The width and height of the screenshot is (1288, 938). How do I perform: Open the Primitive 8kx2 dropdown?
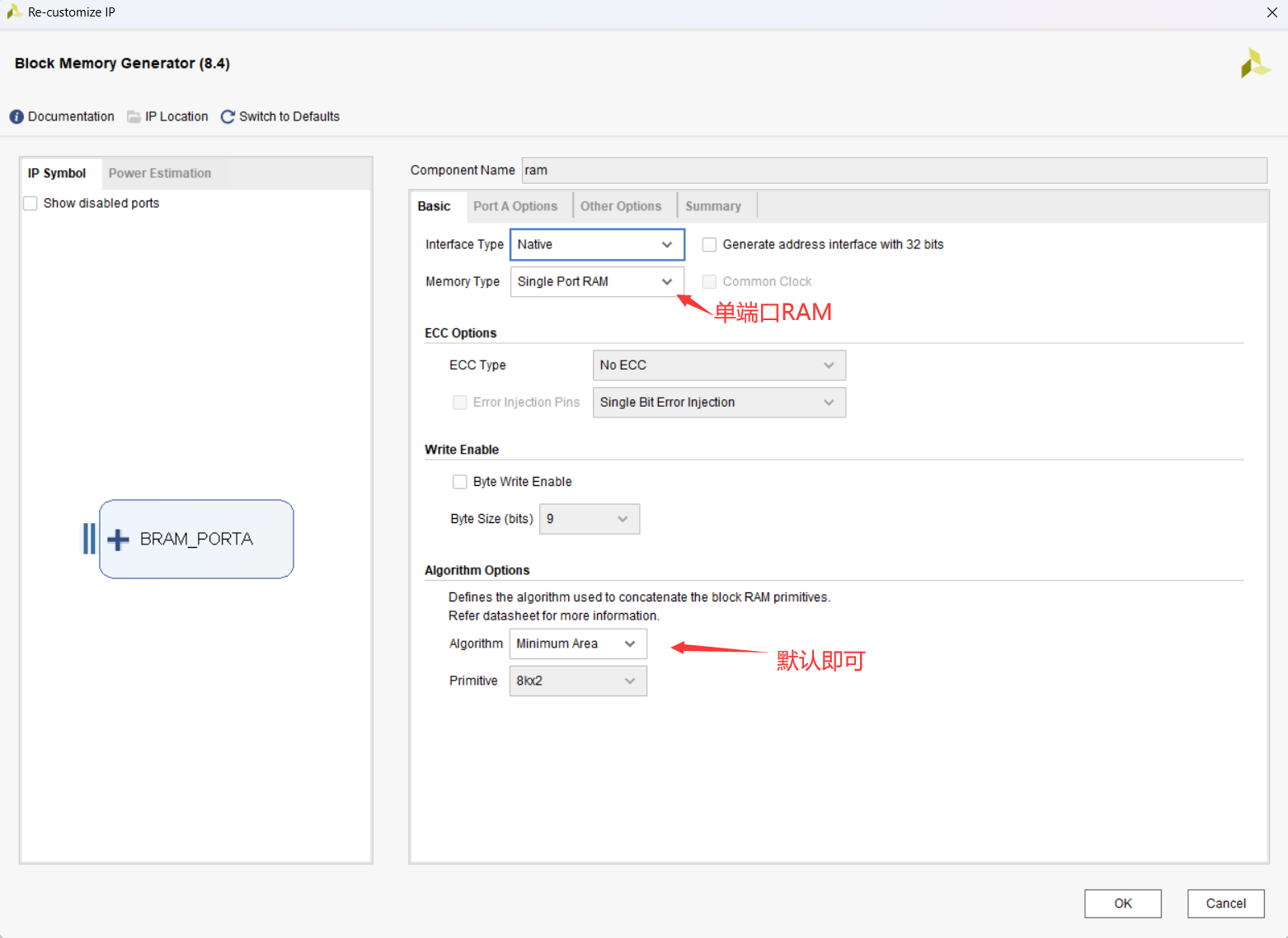(578, 681)
